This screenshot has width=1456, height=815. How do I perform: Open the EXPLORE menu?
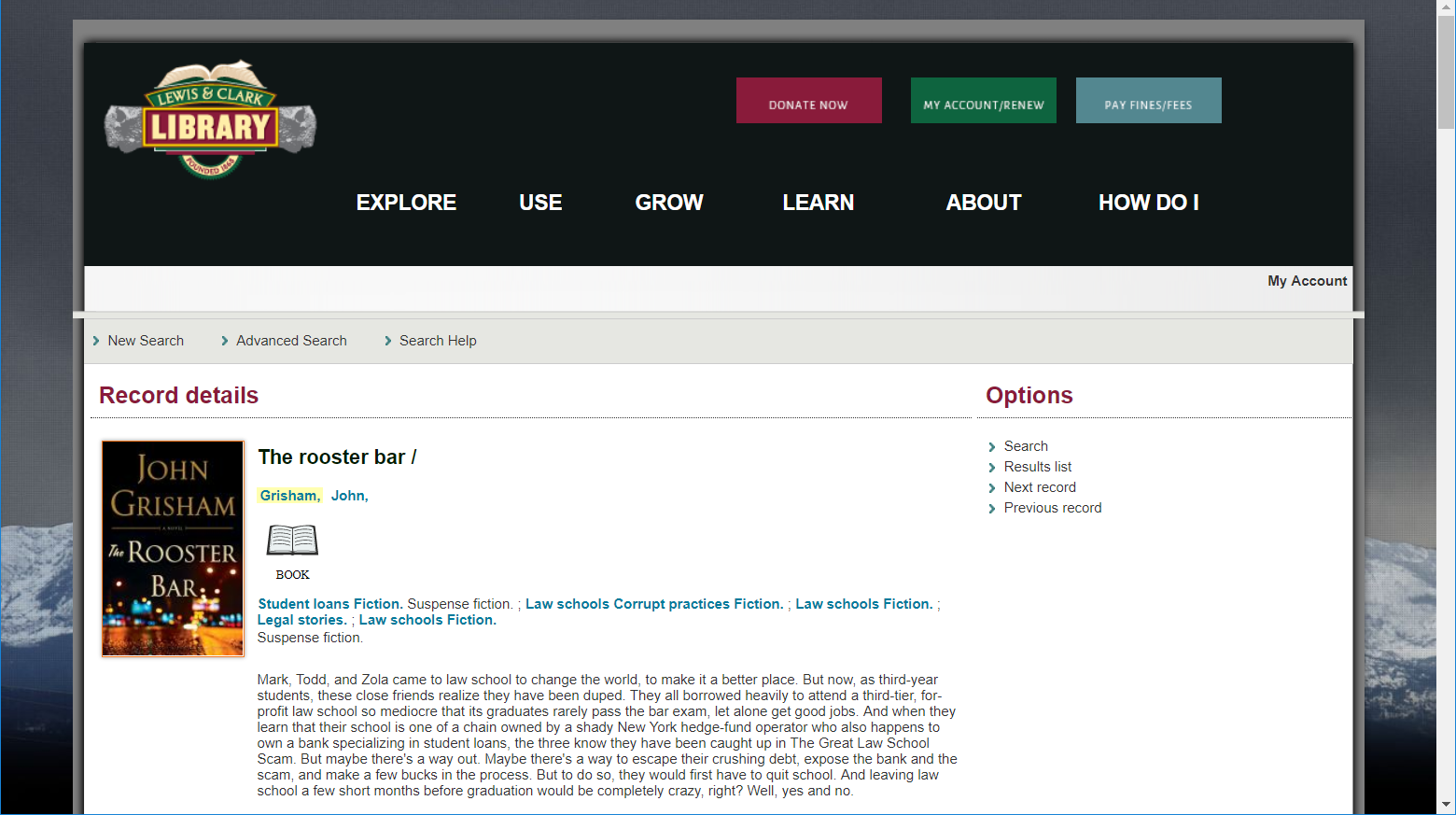[x=406, y=203]
